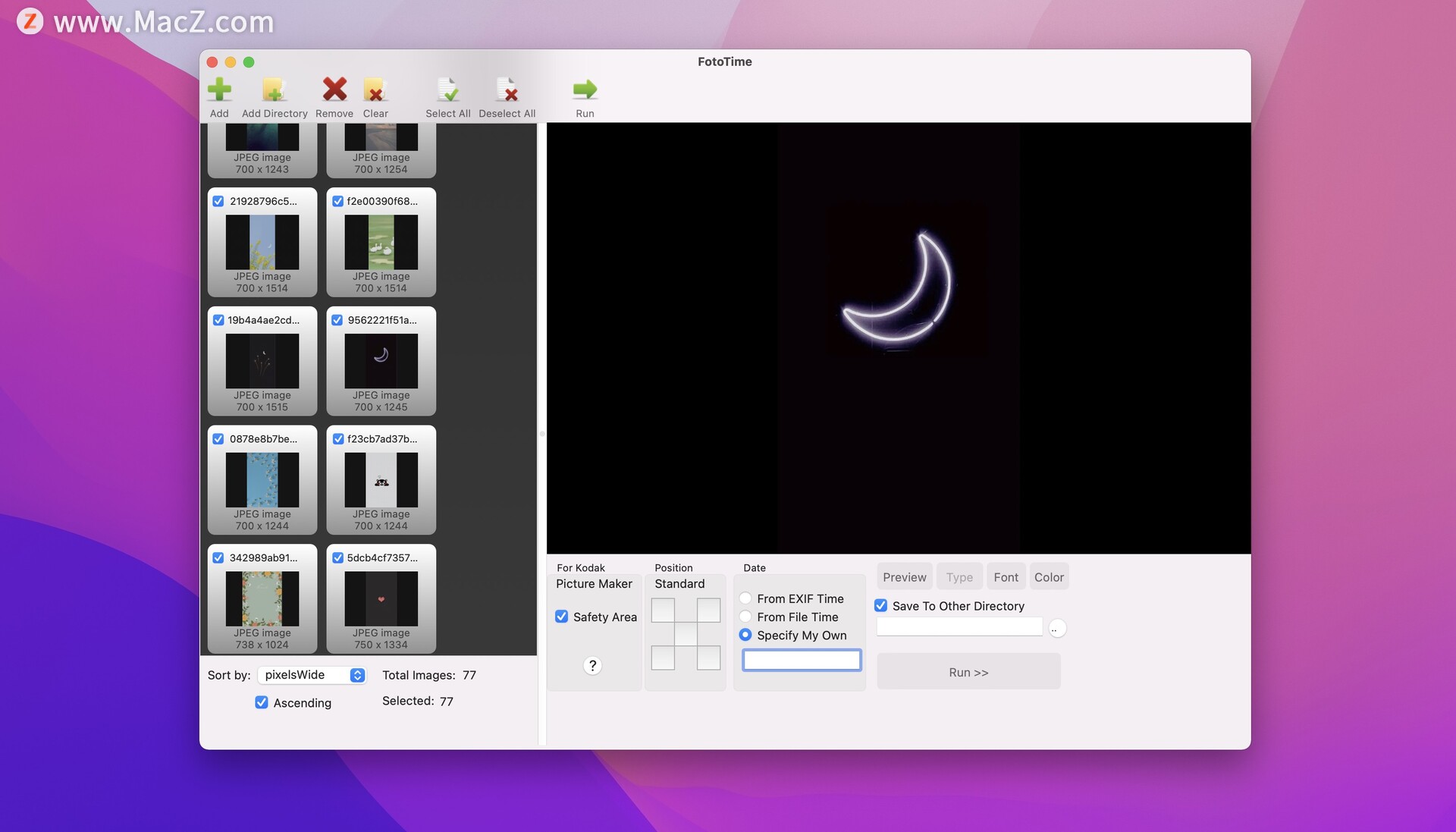The image size is (1456, 832).
Task: Switch to the Font tab
Action: [x=1006, y=576]
